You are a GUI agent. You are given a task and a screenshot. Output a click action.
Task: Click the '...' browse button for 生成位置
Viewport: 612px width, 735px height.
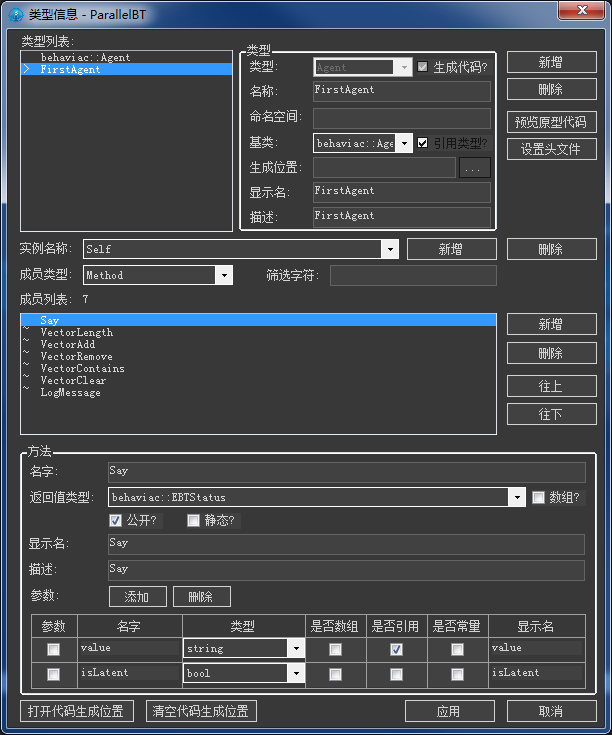(475, 168)
